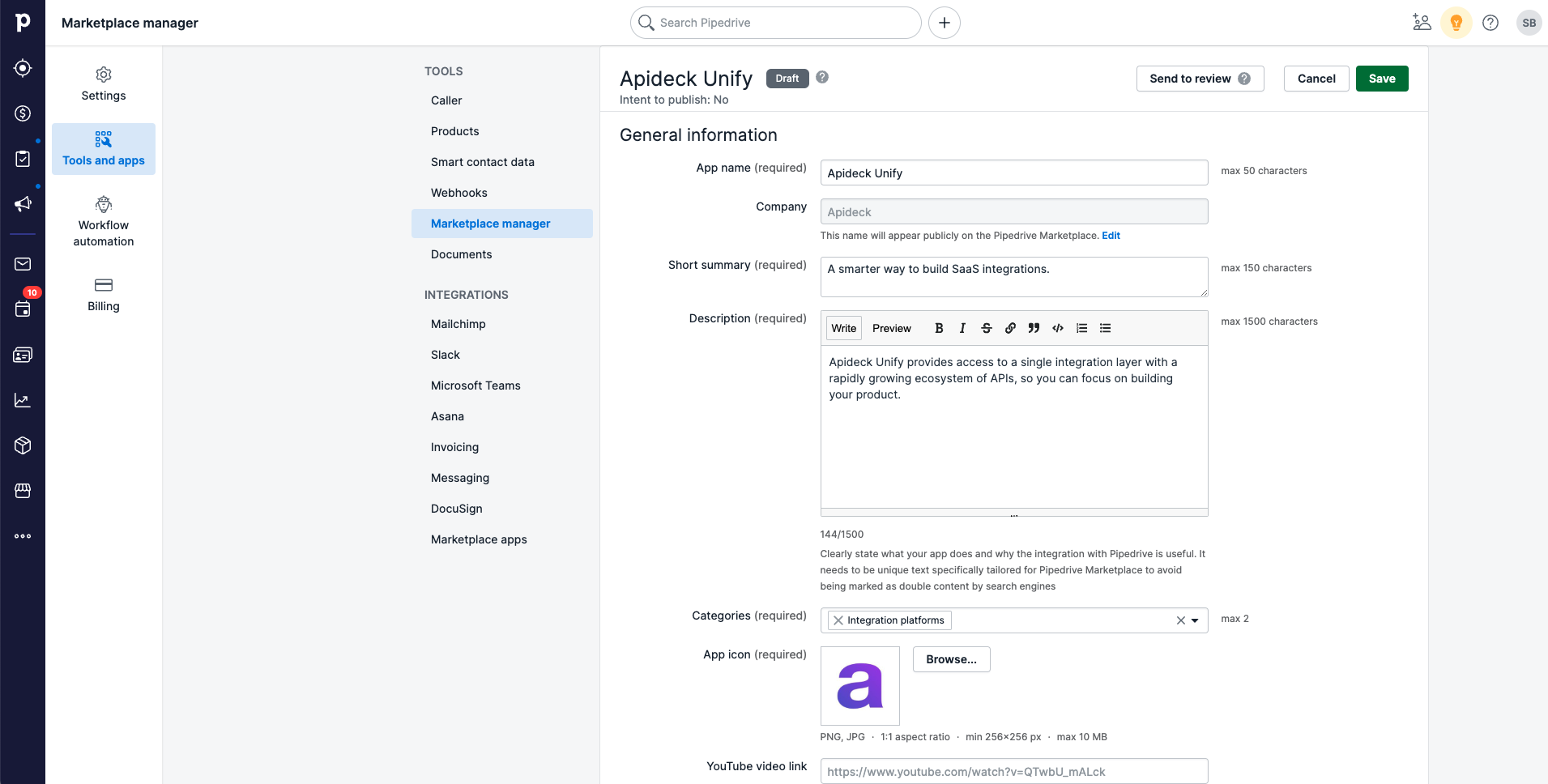Open Insights chart icon in left rail
The image size is (1548, 784).
23,400
